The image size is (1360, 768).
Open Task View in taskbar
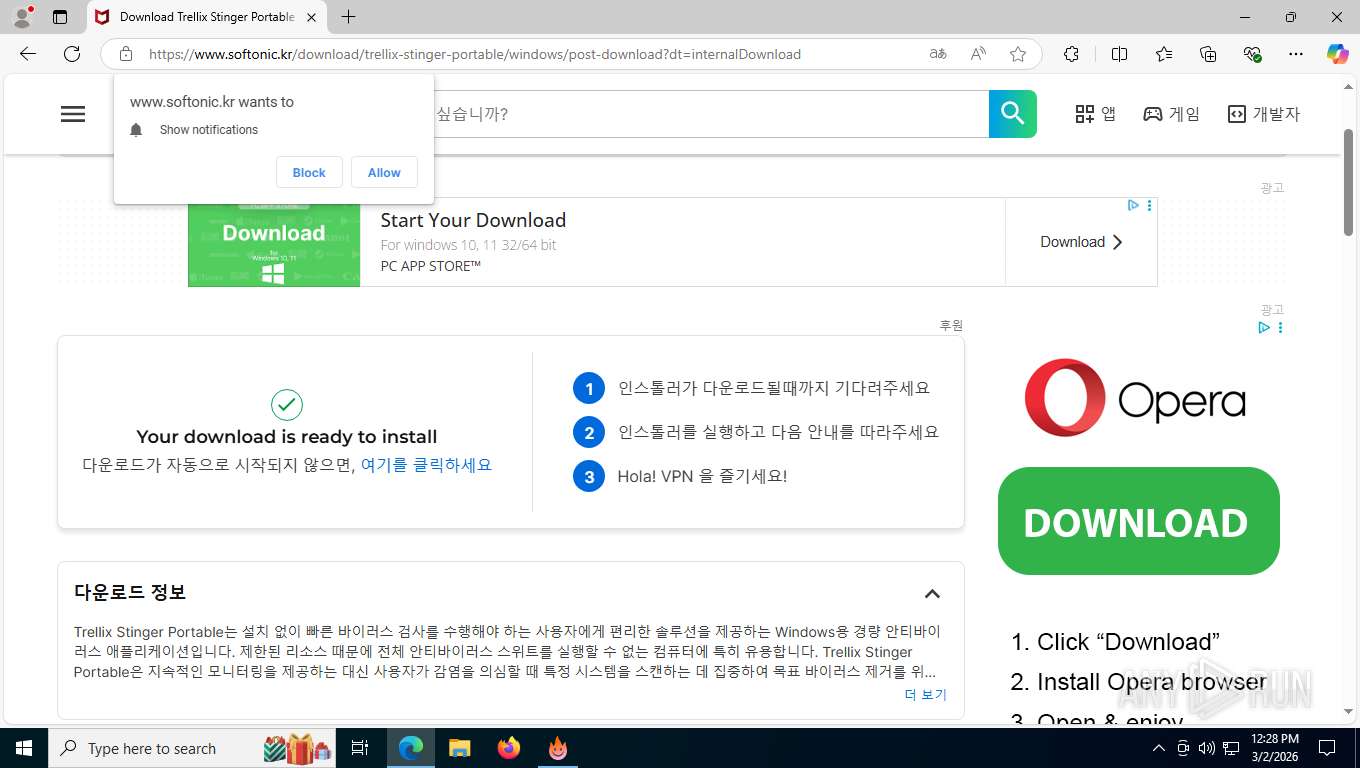tap(361, 748)
